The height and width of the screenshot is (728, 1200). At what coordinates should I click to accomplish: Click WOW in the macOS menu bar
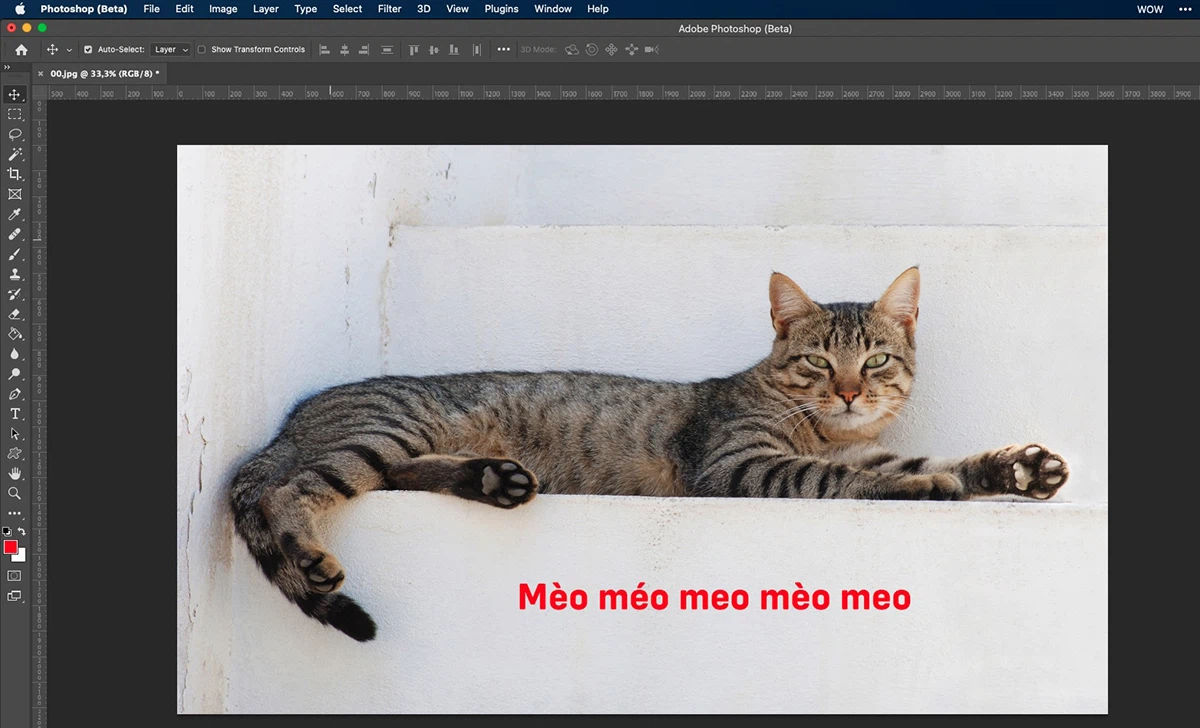pyautogui.click(x=1149, y=9)
